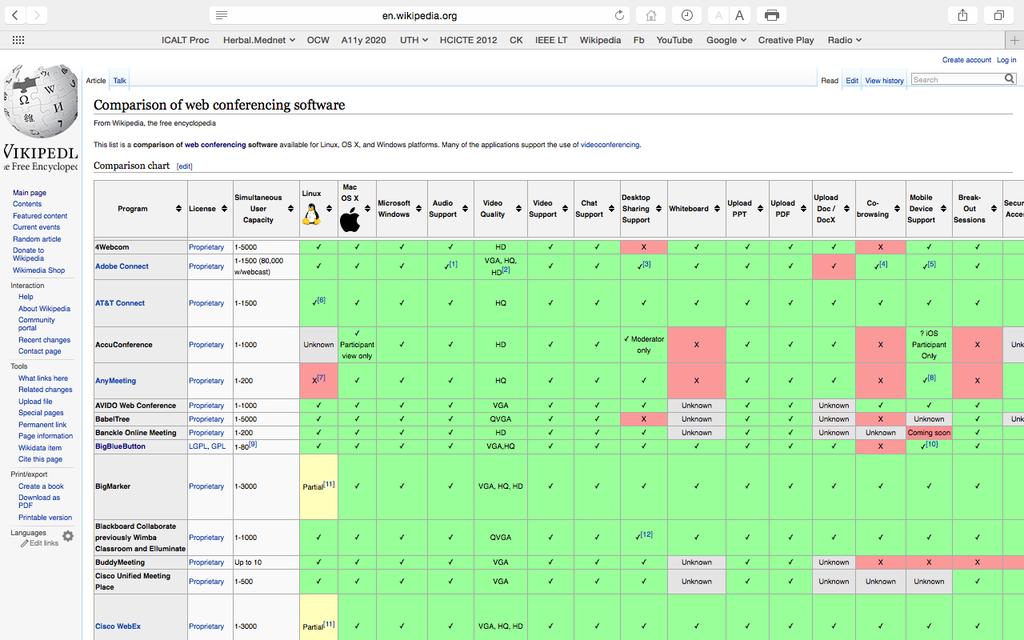Open language settings gear icon
This screenshot has width=1024, height=640.
click(x=67, y=536)
